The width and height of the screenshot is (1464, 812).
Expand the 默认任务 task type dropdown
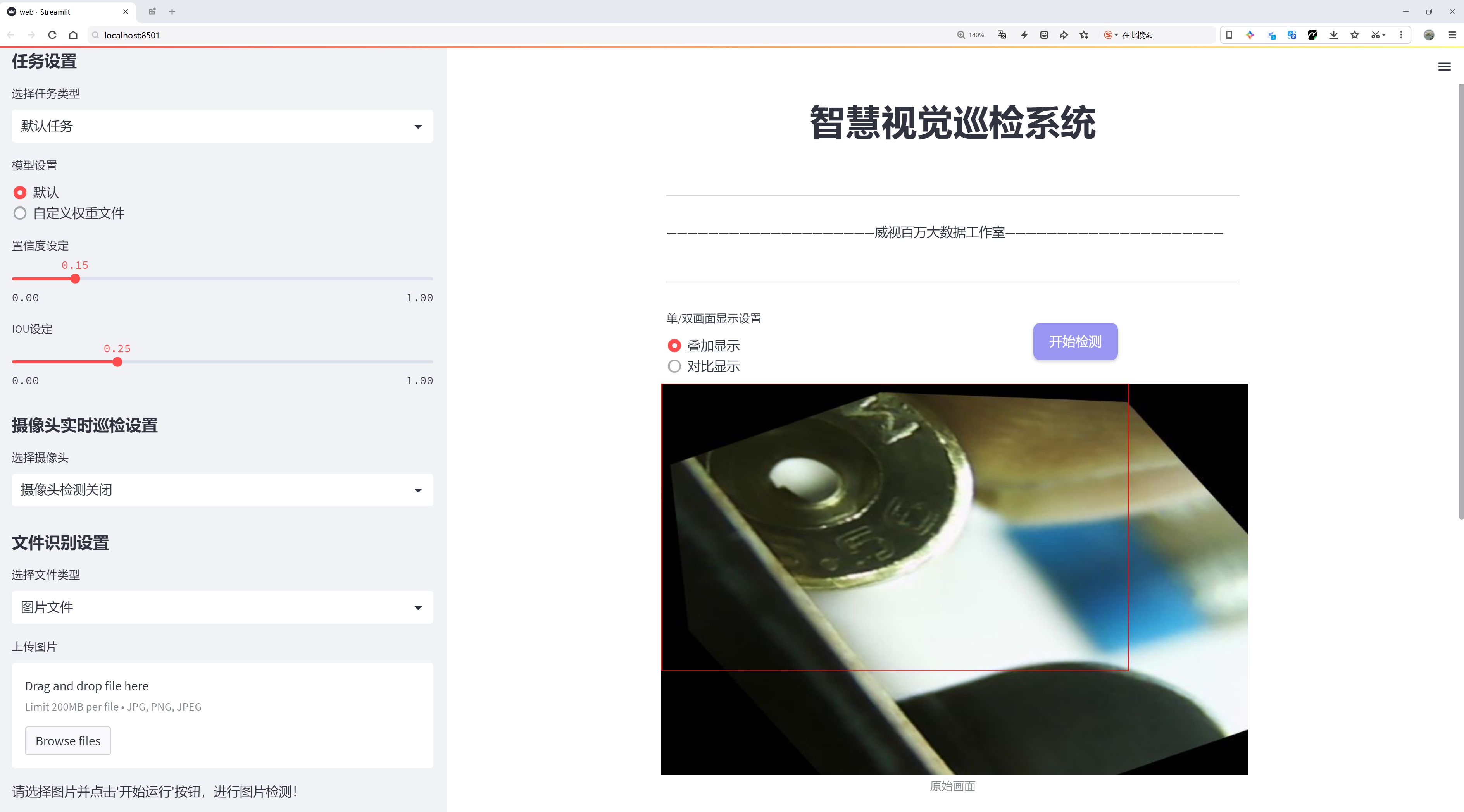click(222, 126)
